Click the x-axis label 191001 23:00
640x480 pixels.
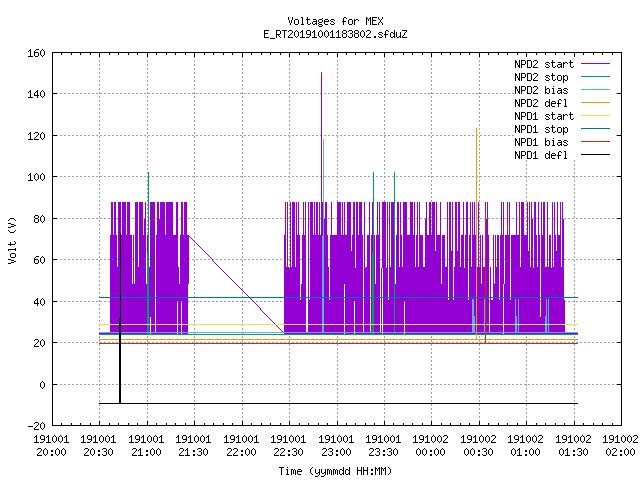[336, 446]
